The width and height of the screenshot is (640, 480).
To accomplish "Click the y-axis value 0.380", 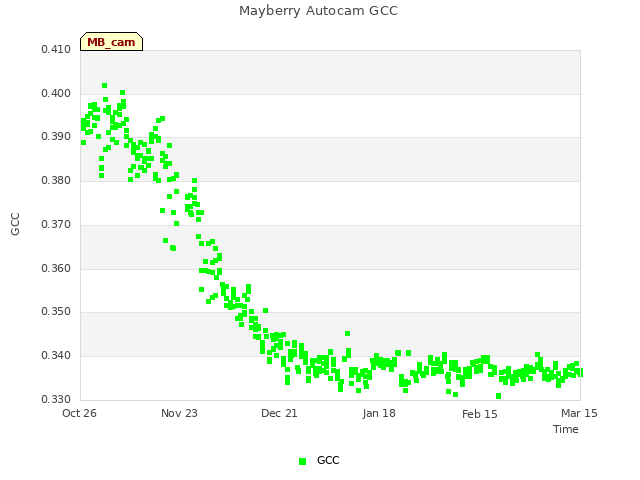I will [56, 180].
